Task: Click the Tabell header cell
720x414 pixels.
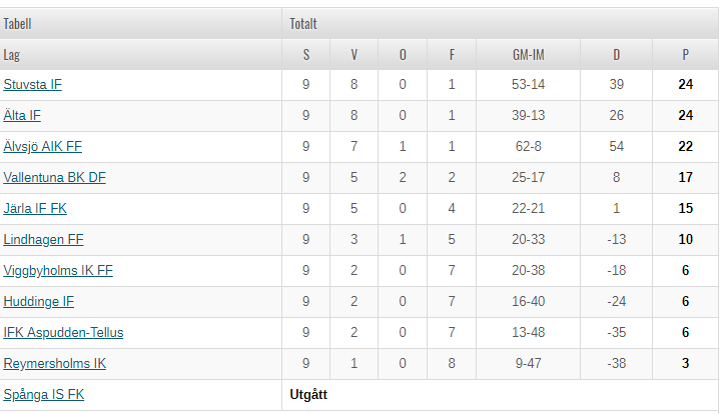Action: (141, 23)
